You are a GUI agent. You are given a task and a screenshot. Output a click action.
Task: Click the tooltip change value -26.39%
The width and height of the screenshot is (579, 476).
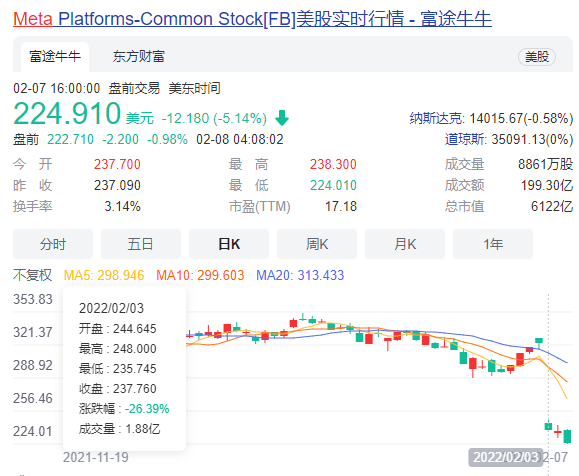(147, 409)
